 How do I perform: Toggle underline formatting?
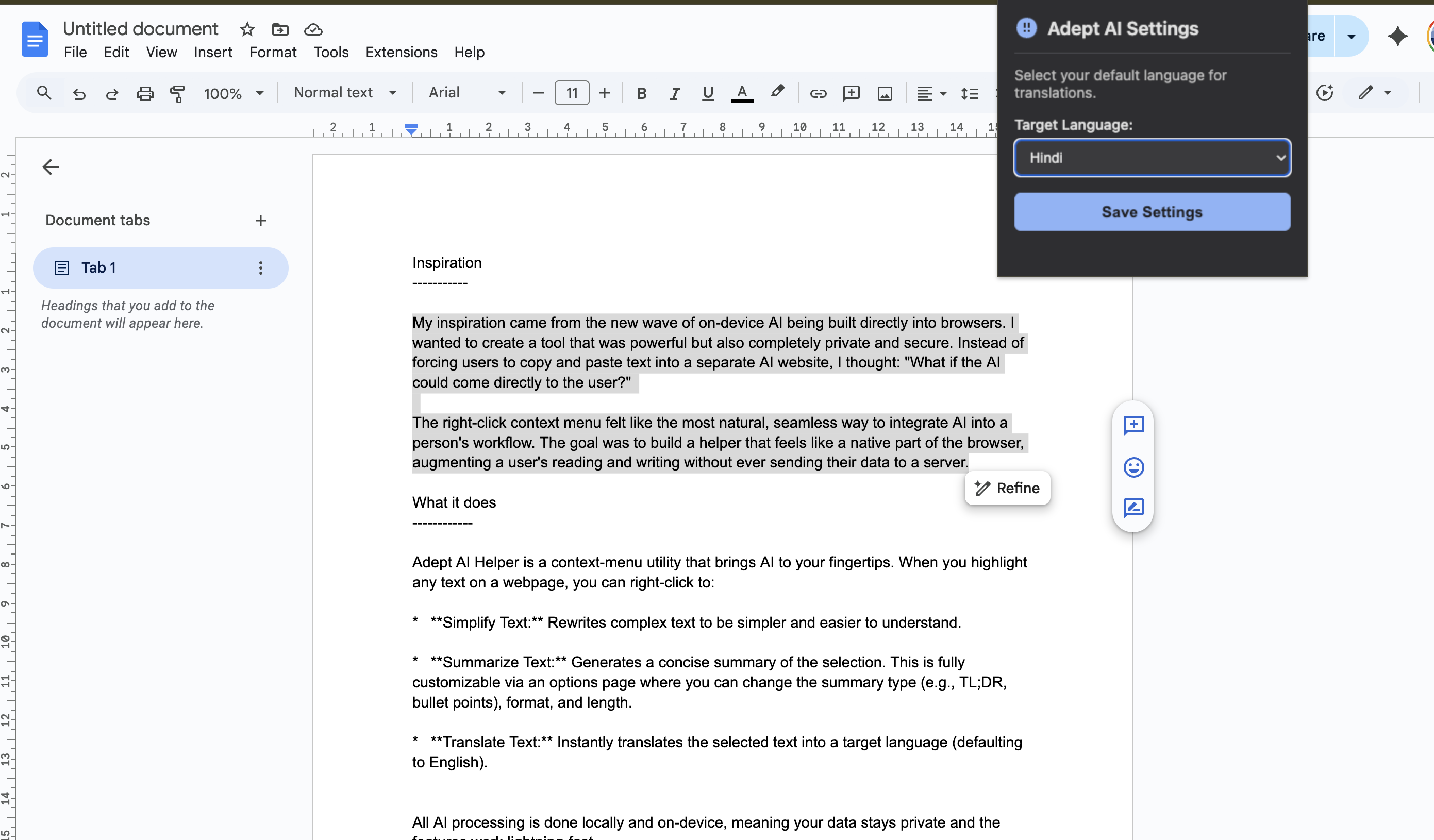tap(707, 93)
